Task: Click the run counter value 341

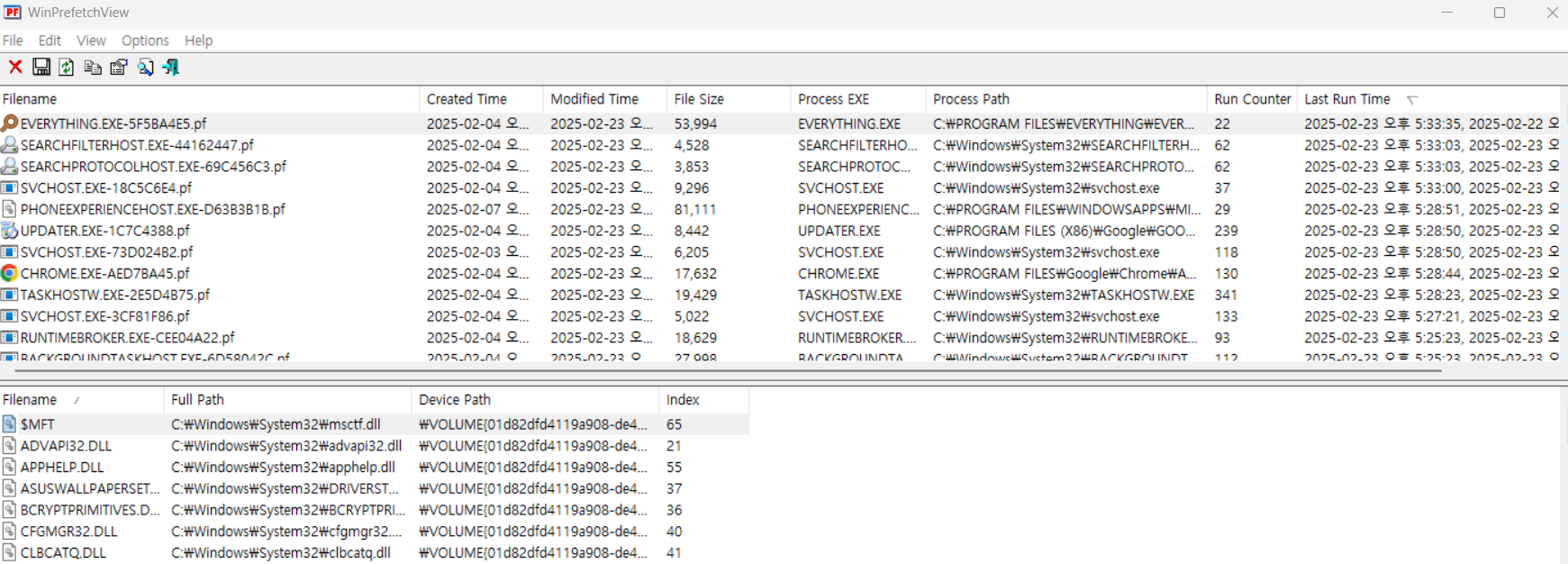Action: click(1226, 295)
